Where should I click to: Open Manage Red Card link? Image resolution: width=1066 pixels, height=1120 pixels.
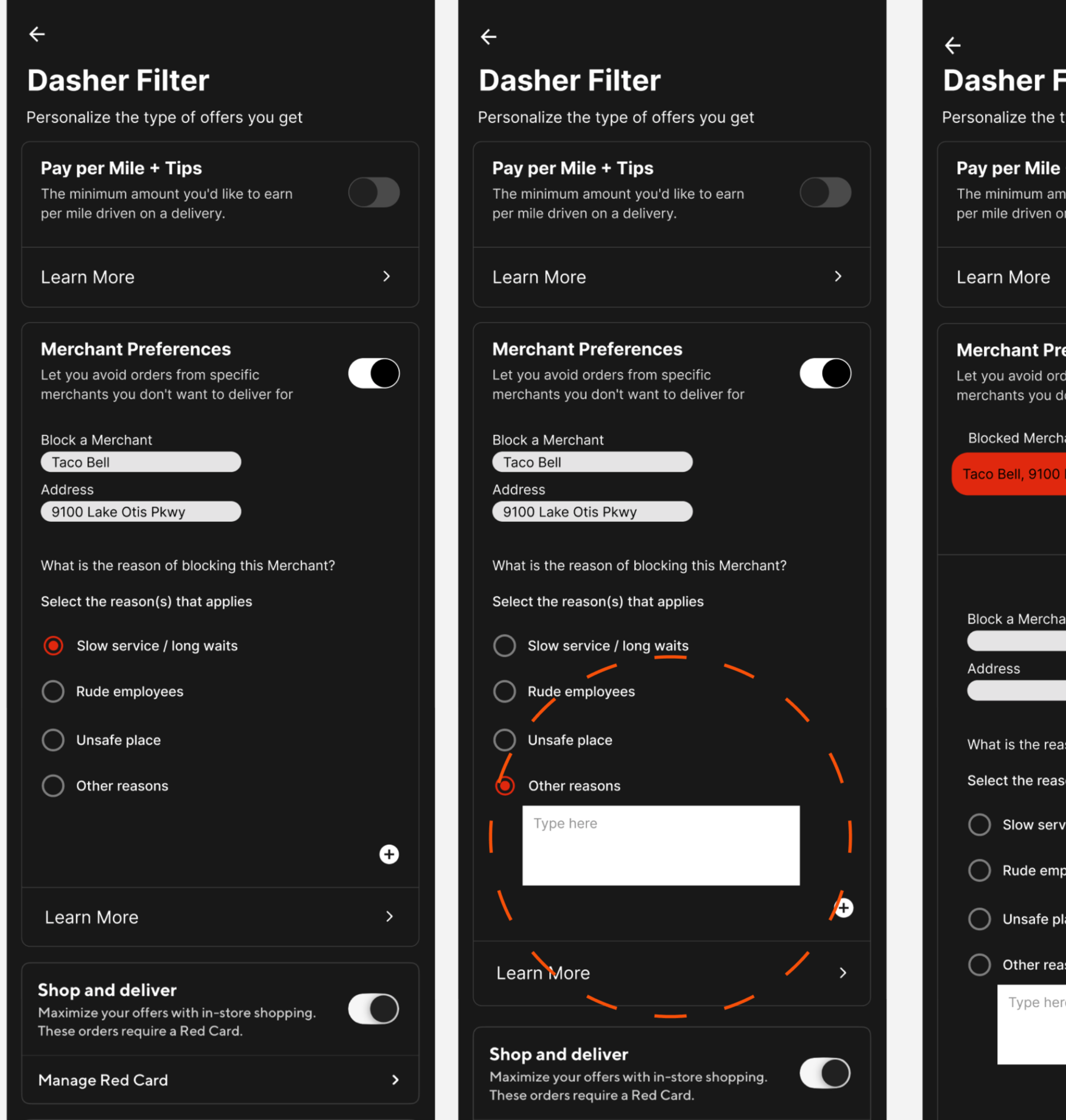click(103, 1080)
